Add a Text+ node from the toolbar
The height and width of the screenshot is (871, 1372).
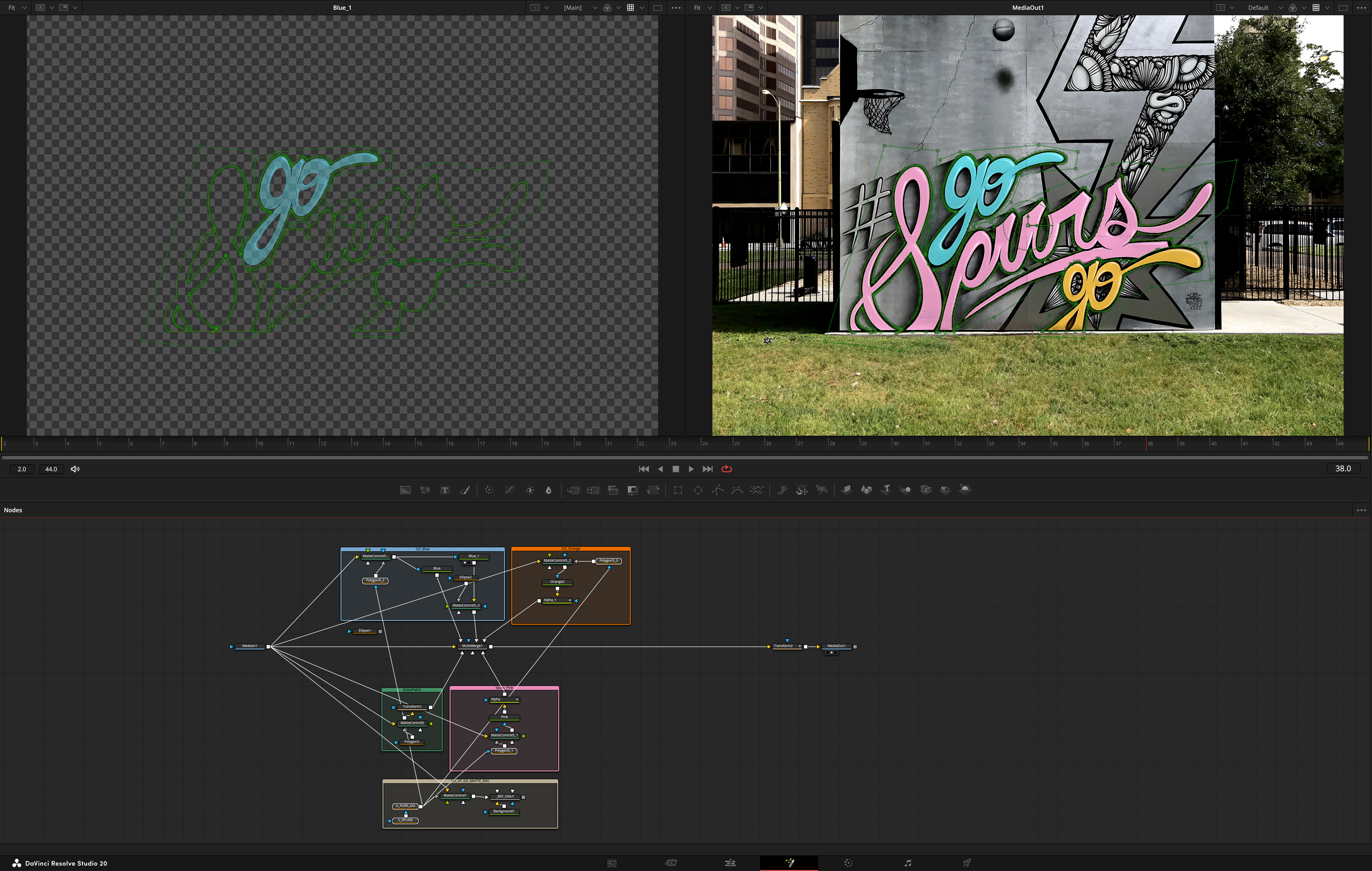pyautogui.click(x=445, y=490)
